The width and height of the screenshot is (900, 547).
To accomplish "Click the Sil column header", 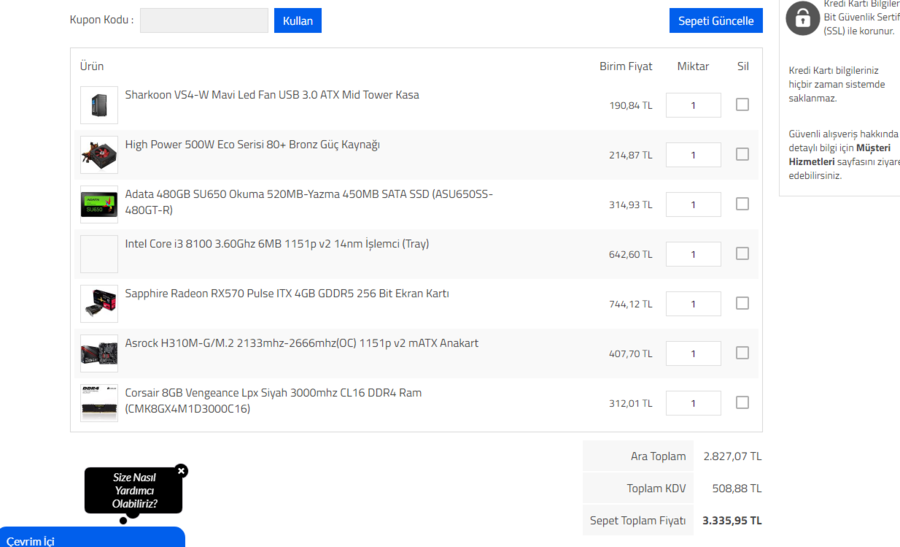I will [x=743, y=67].
